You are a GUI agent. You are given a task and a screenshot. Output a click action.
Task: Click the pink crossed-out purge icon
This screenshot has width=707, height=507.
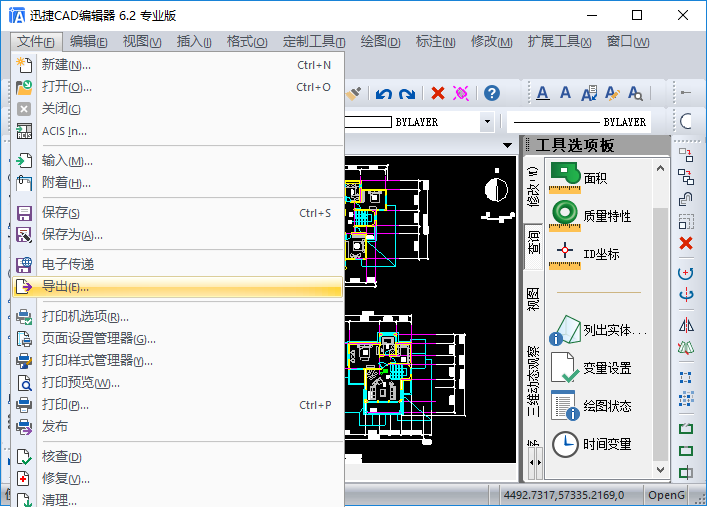(x=461, y=93)
